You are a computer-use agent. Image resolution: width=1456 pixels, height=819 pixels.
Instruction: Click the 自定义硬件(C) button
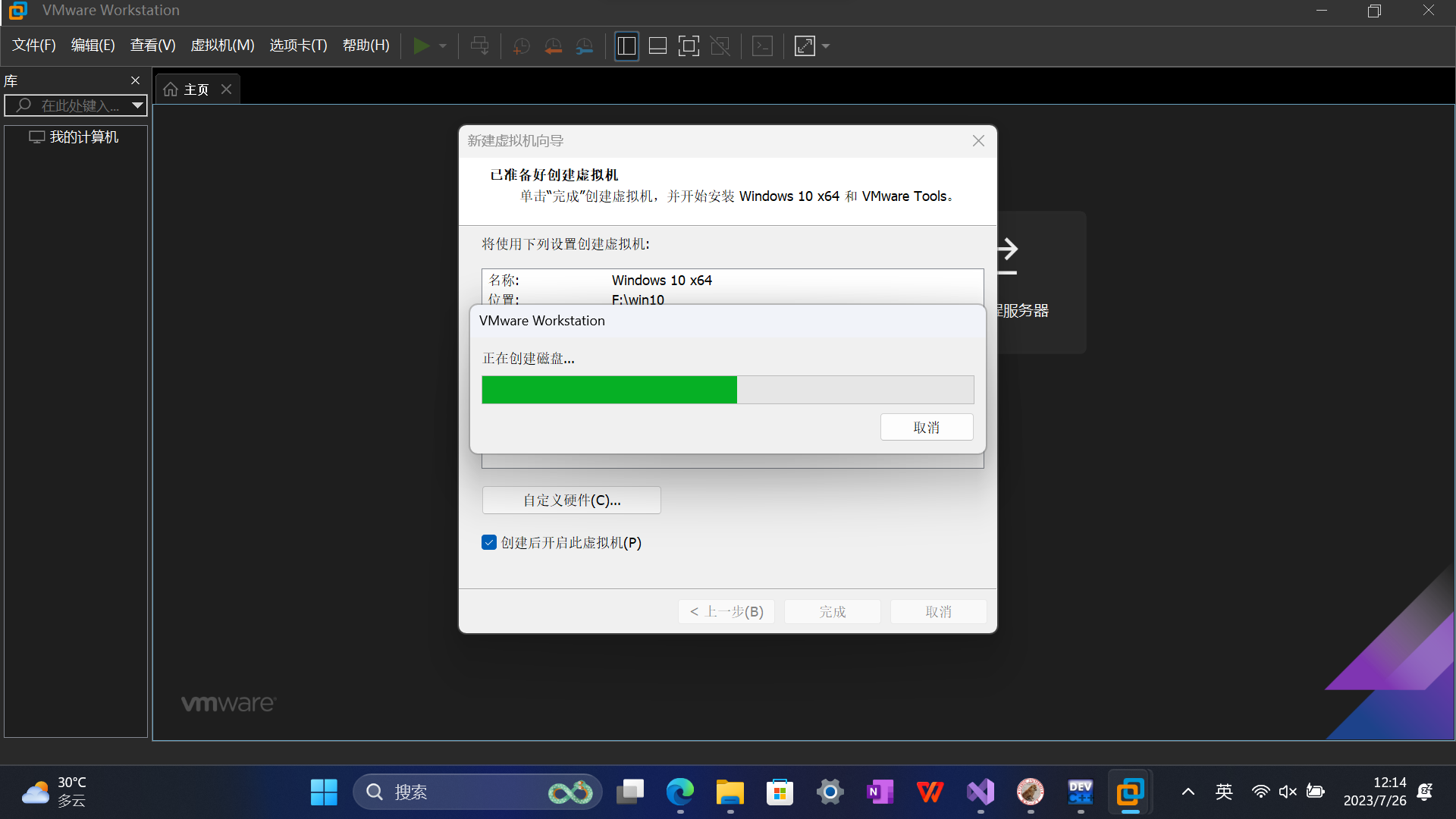pos(571,500)
